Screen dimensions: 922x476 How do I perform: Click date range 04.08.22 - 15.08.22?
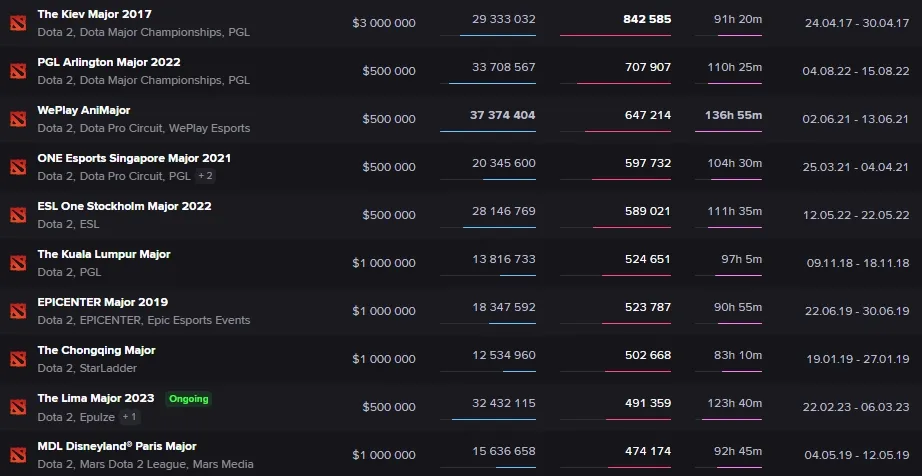click(x=856, y=71)
